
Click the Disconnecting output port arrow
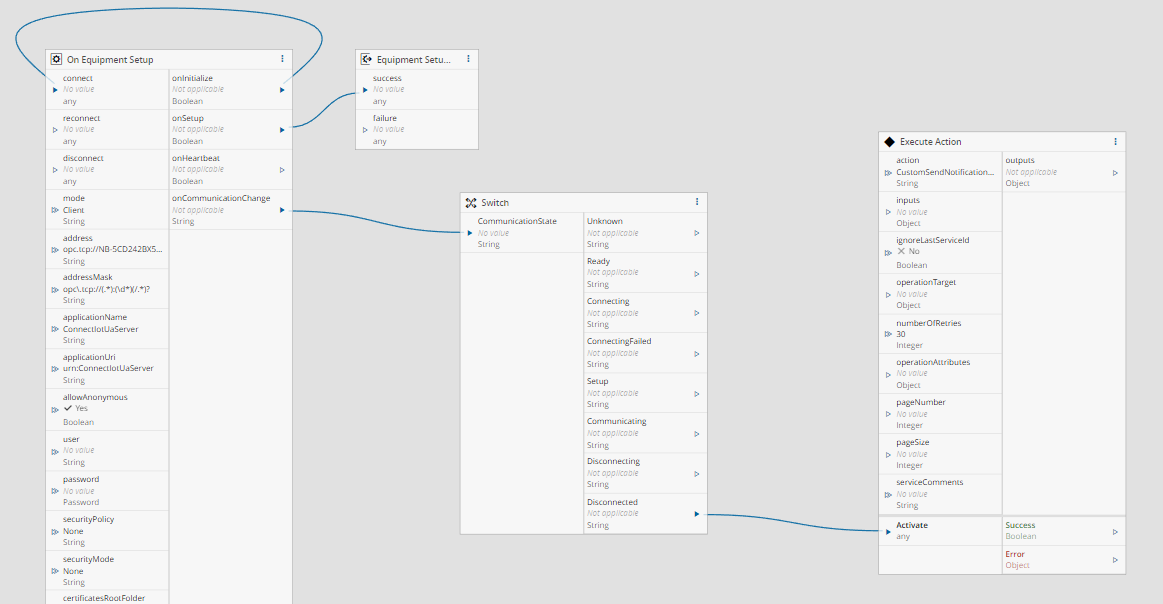[696, 474]
